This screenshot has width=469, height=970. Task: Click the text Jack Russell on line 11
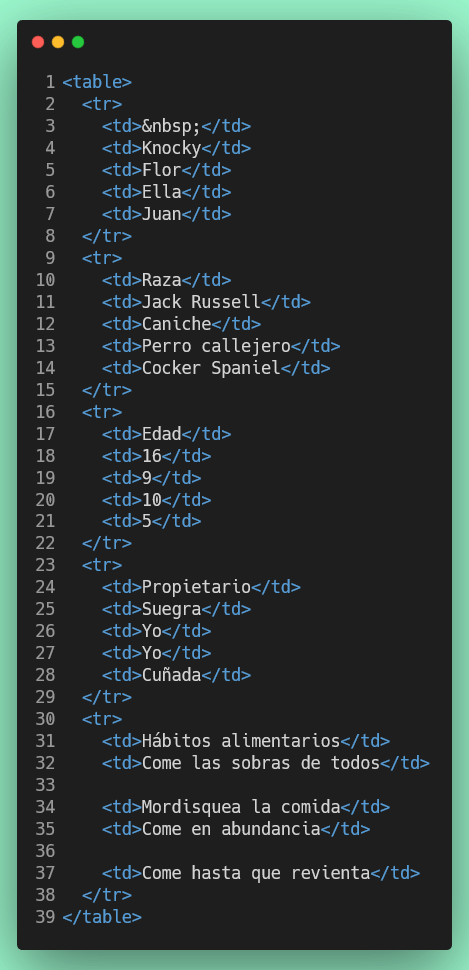(x=201, y=302)
